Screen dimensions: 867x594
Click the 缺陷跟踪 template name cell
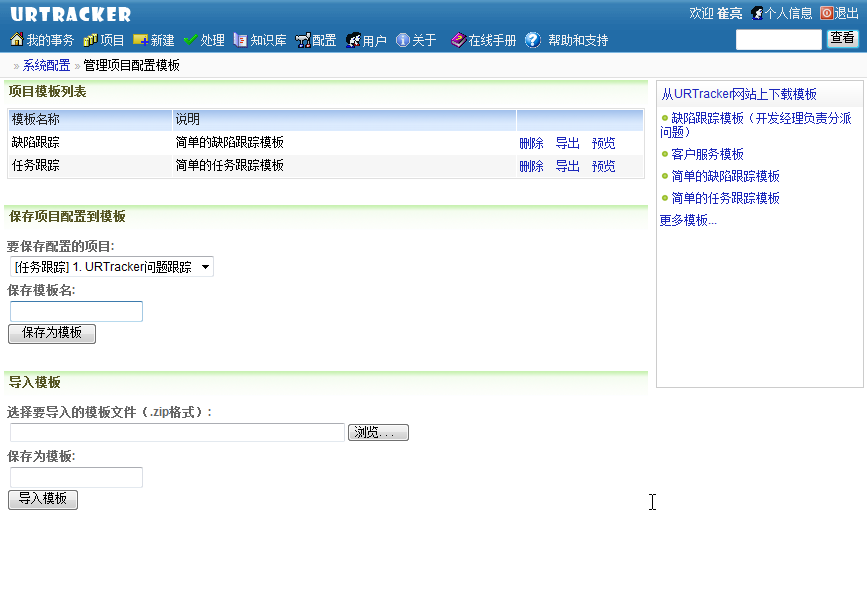pos(90,143)
